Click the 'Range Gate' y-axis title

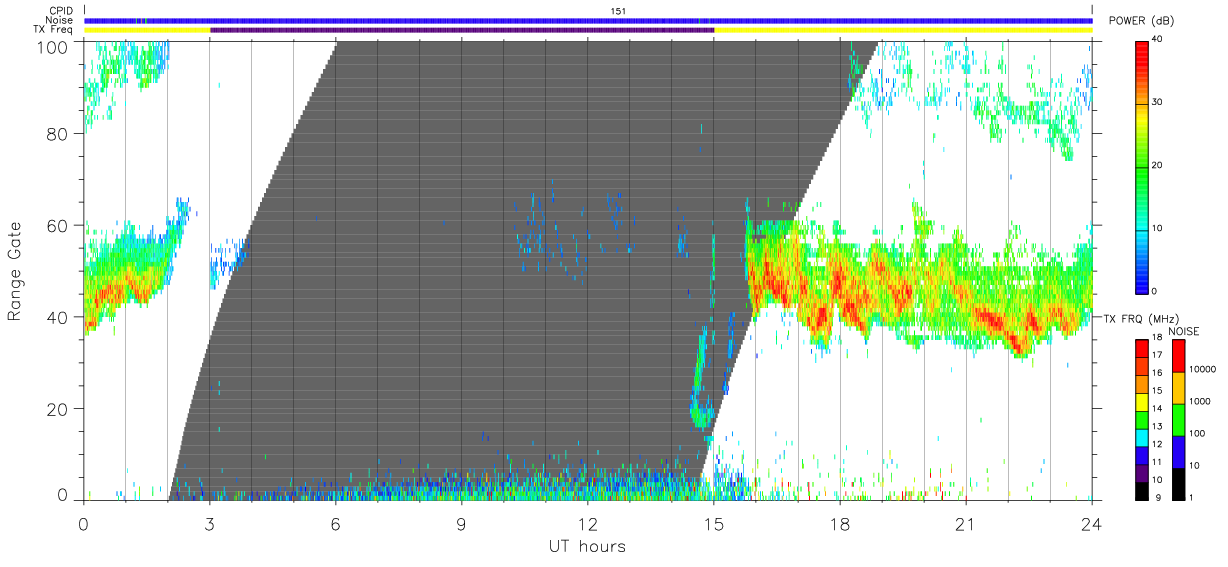click(15, 270)
